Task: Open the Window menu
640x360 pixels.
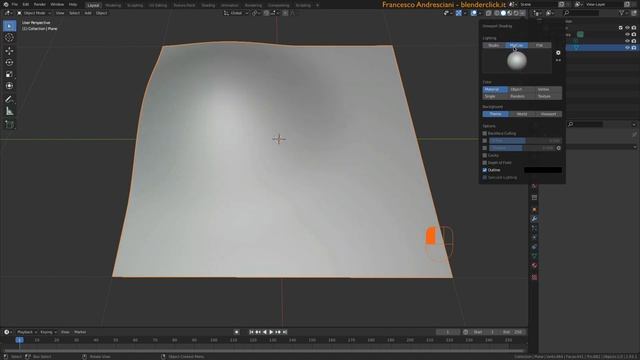Action: [57, 4]
